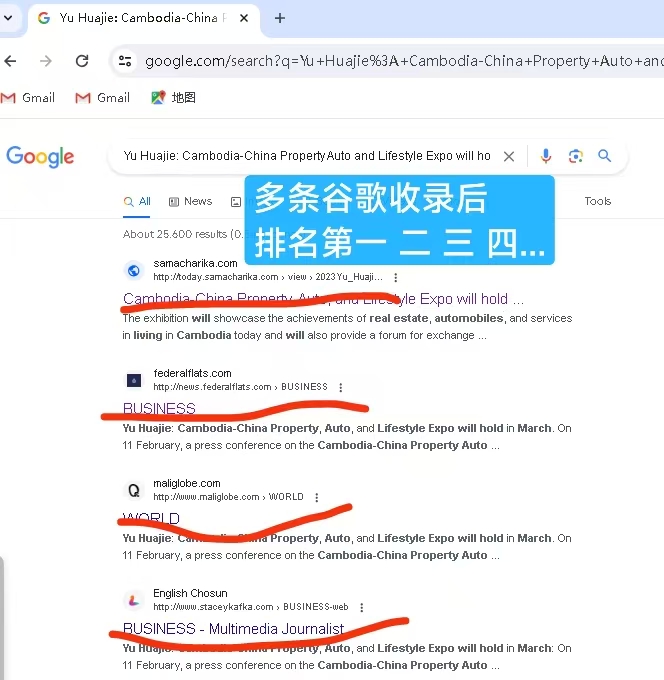Screen dimensions: 664x680
Task: Open Tools search filter options
Action: tap(598, 201)
